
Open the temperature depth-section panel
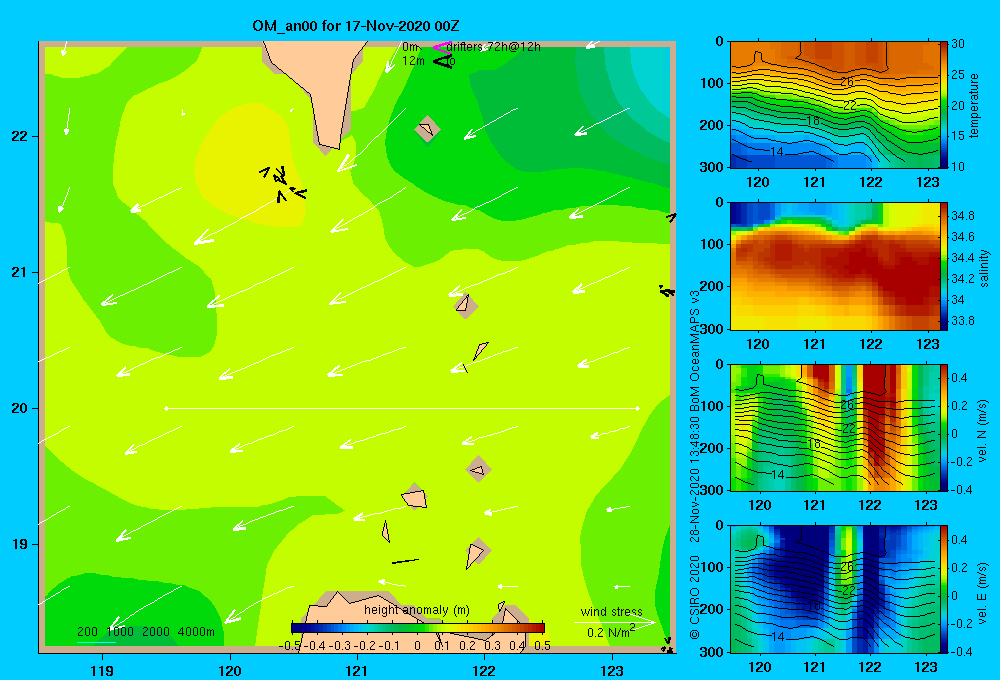point(834,105)
